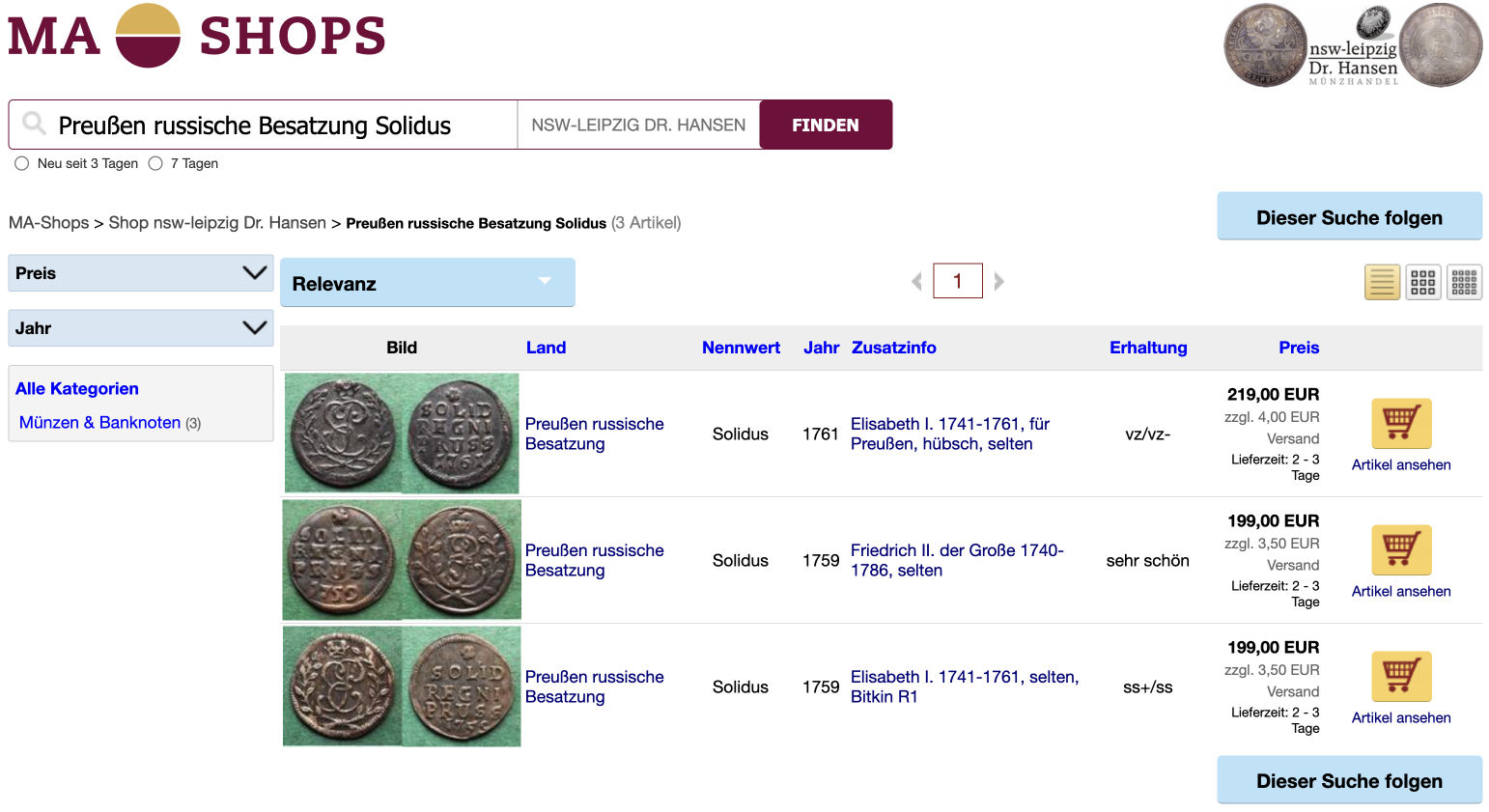Open 'Münzen & Banknoten' category
Viewport: 1489px width, 812px height.
click(x=99, y=422)
